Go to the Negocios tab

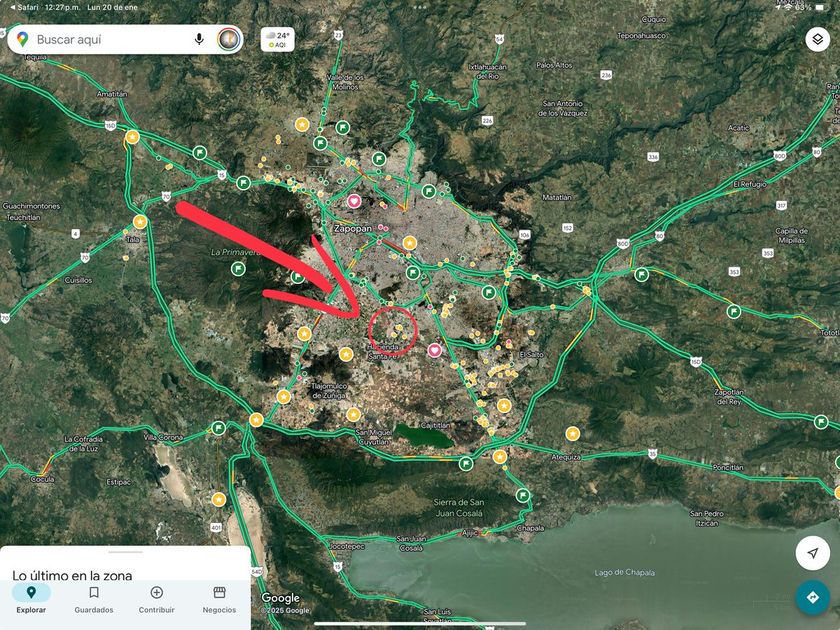[x=219, y=599]
